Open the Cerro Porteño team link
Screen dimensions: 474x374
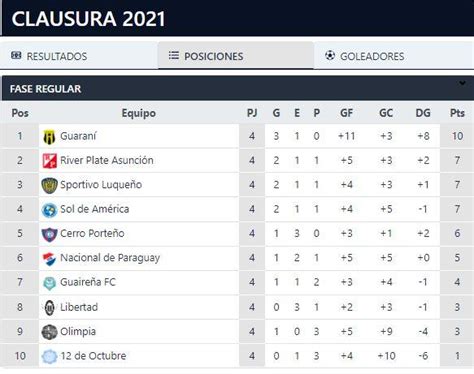[x=92, y=233]
